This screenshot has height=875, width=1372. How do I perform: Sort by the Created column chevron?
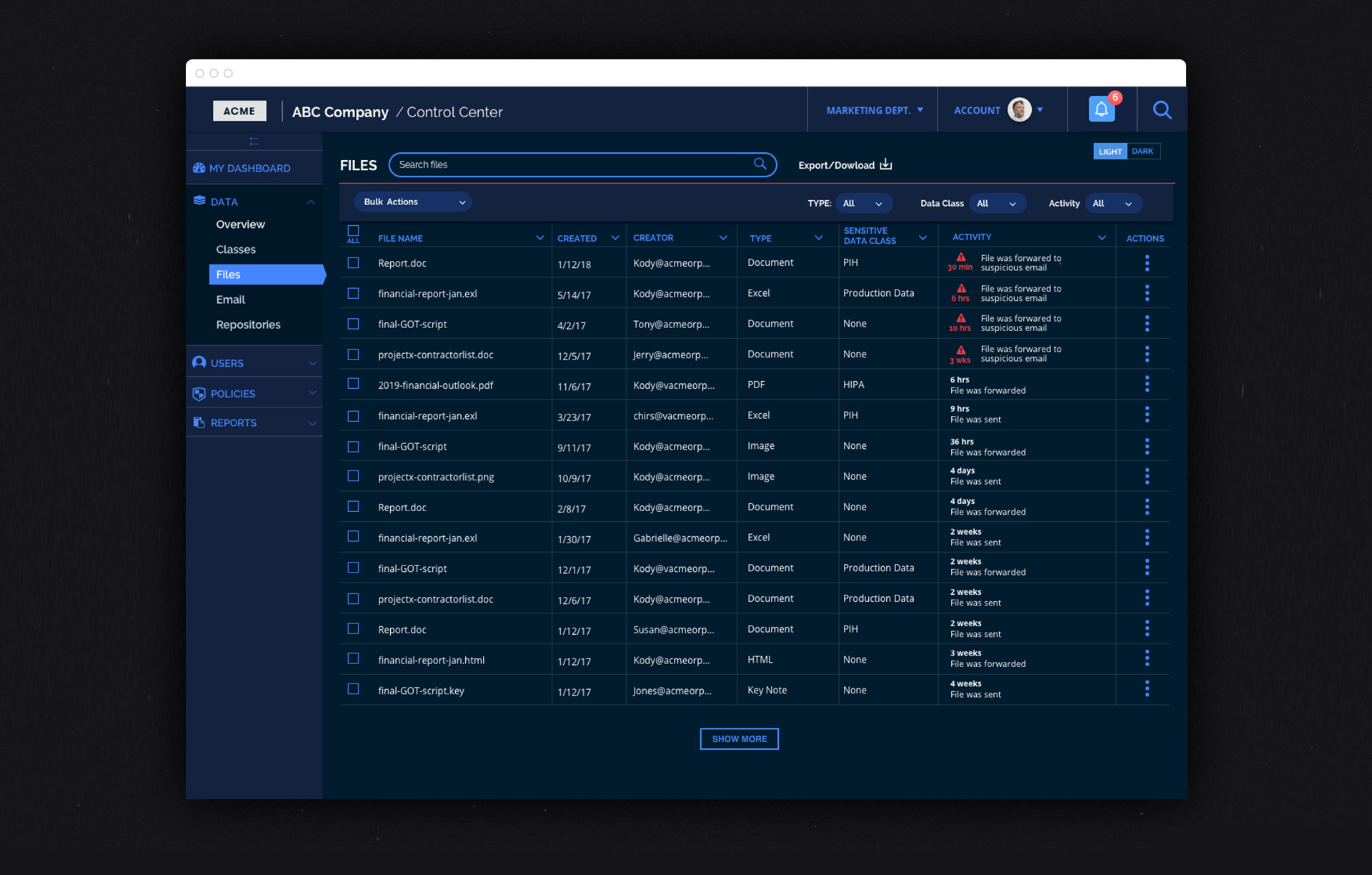tap(615, 238)
